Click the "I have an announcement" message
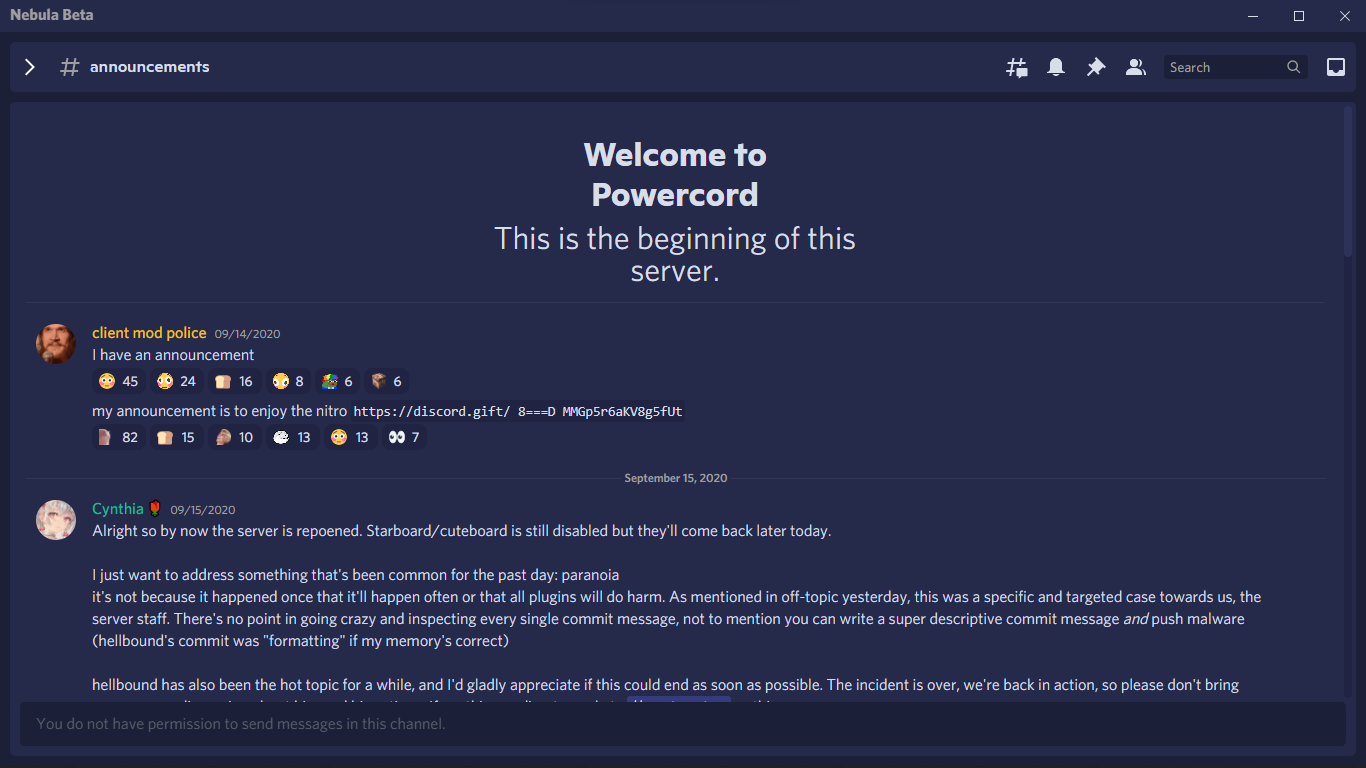1366x768 pixels. (x=173, y=355)
